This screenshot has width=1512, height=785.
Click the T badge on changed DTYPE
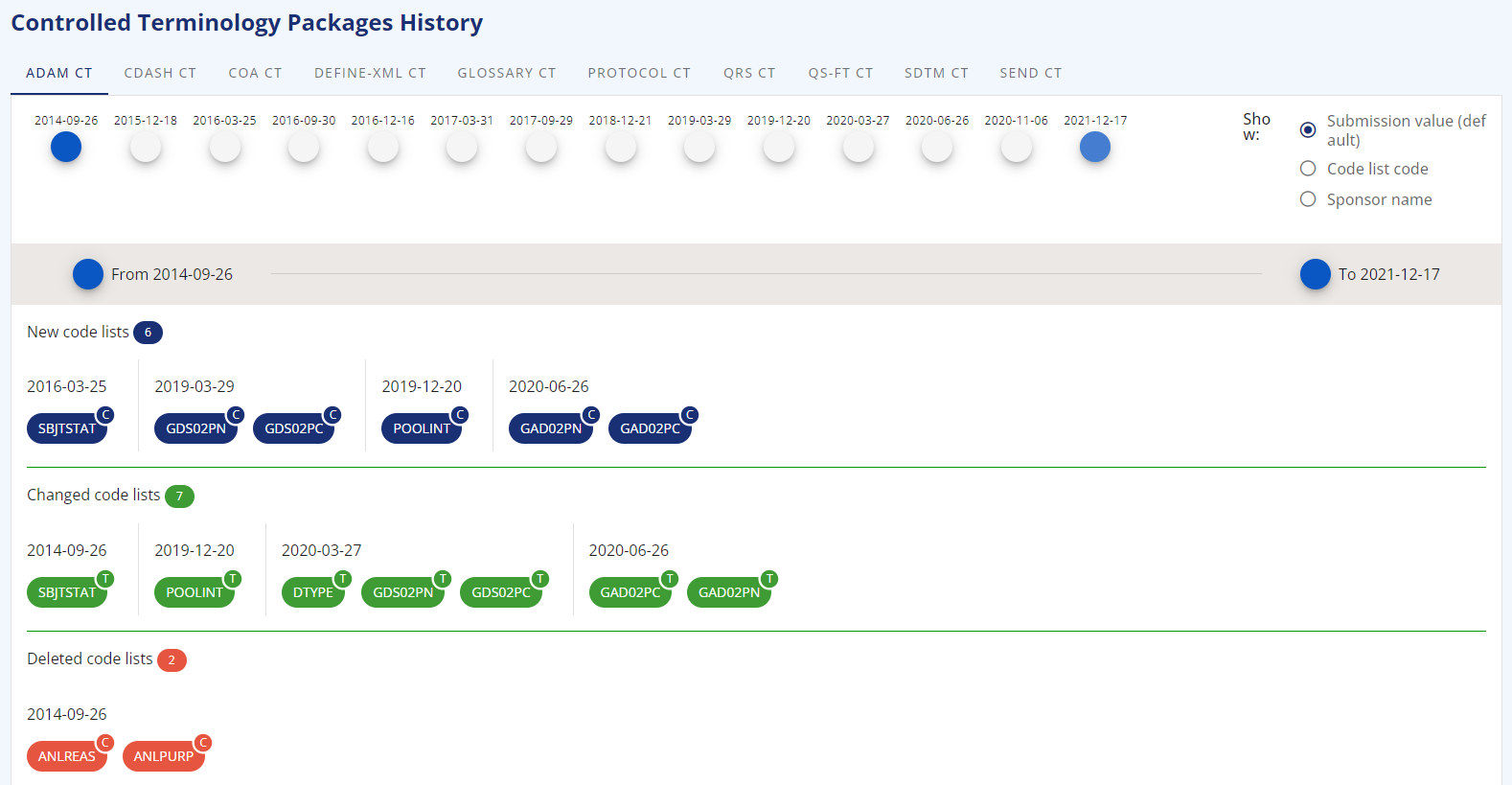coord(343,579)
